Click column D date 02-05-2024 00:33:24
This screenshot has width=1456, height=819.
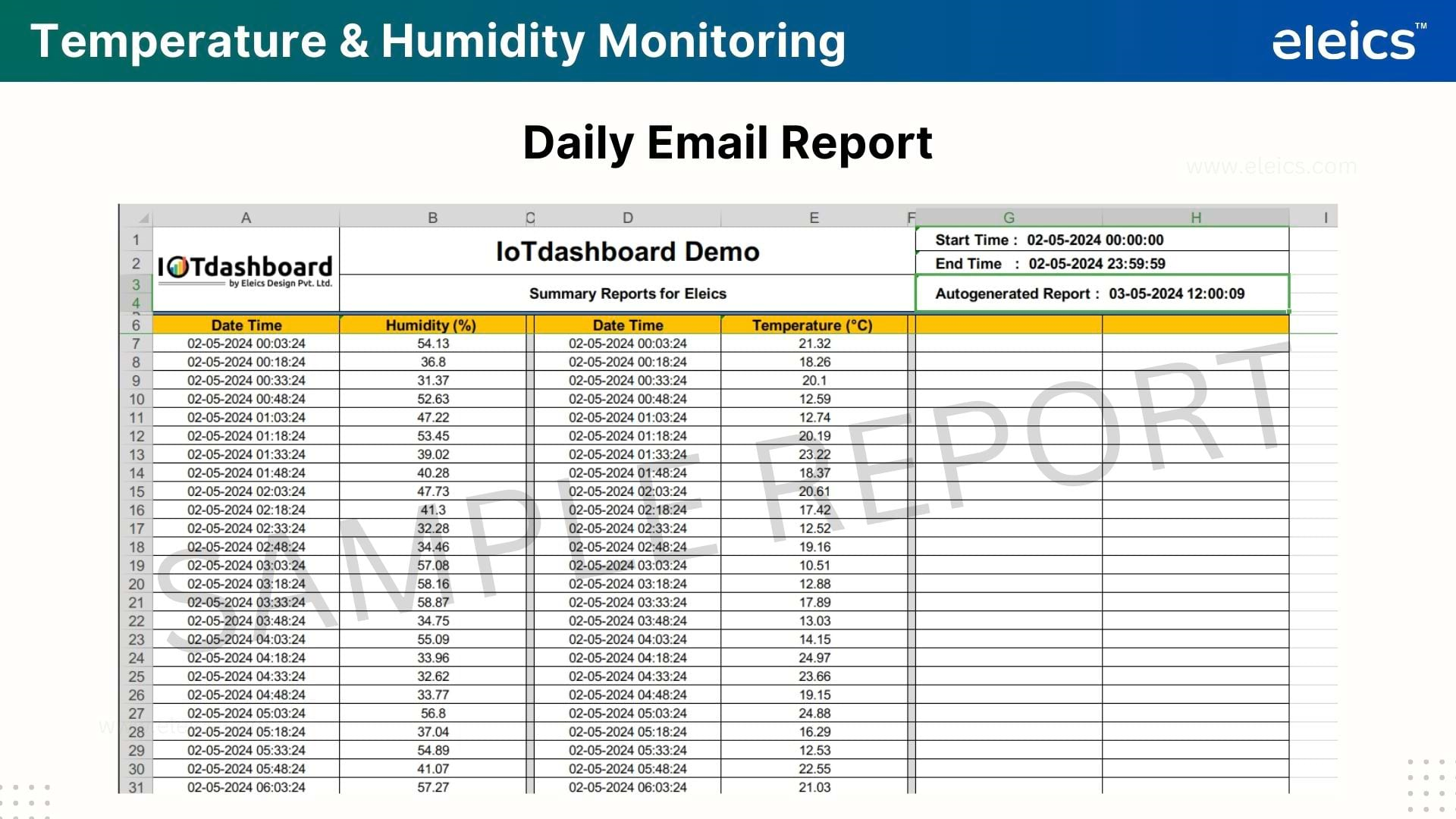pyautogui.click(x=628, y=381)
